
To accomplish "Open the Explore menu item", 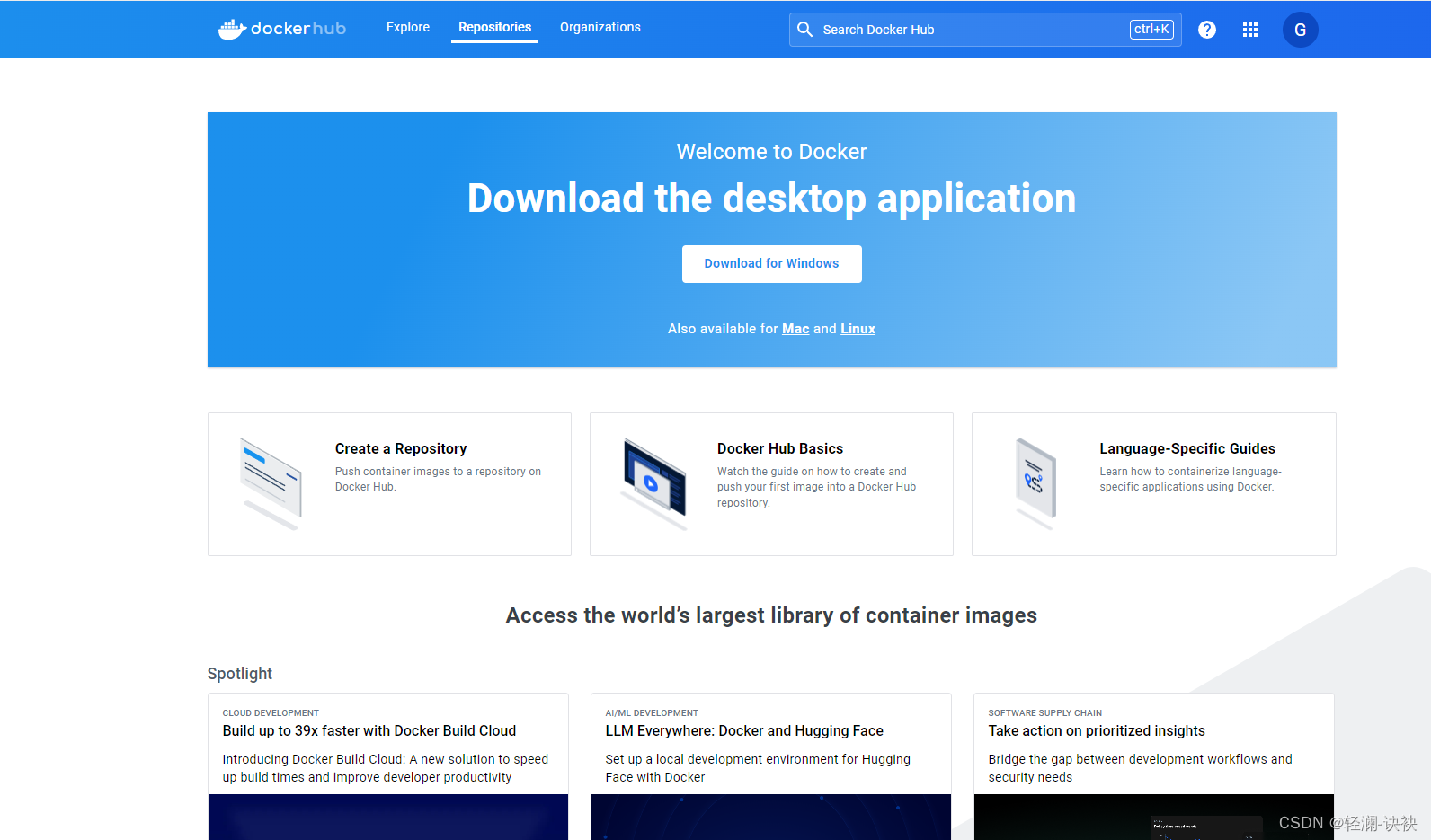I will (x=408, y=27).
